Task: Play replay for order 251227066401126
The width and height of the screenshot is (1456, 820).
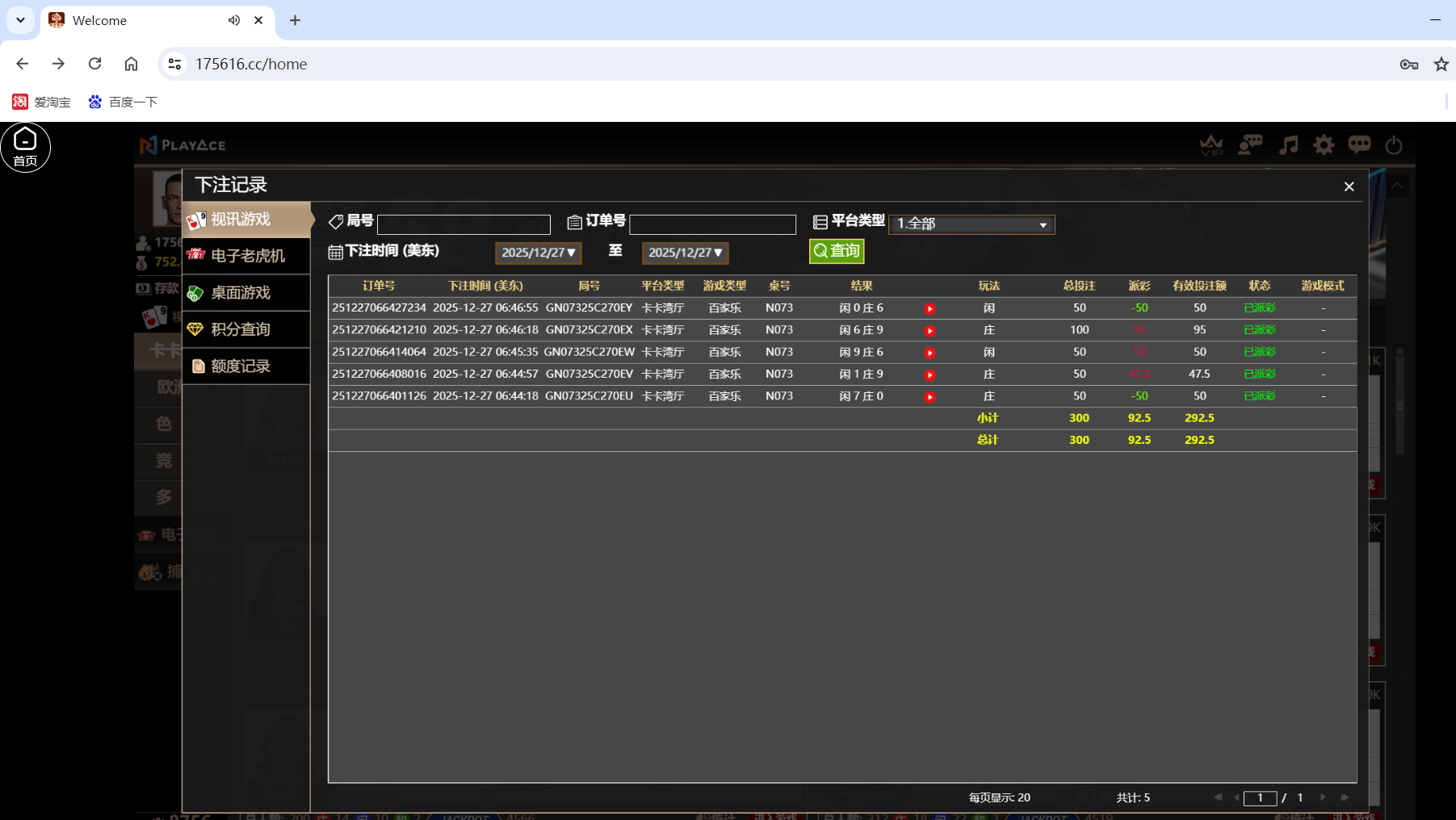Action: 931,396
